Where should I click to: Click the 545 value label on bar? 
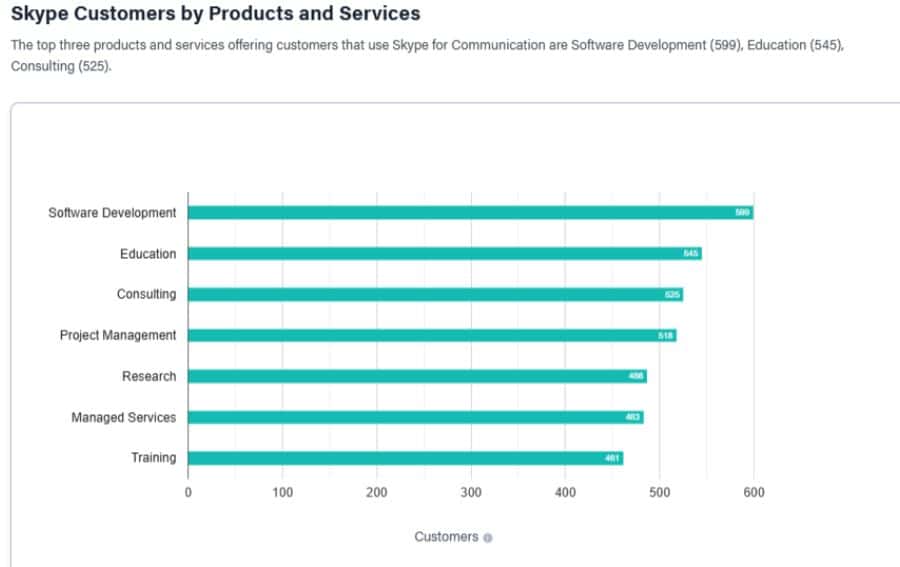690,254
